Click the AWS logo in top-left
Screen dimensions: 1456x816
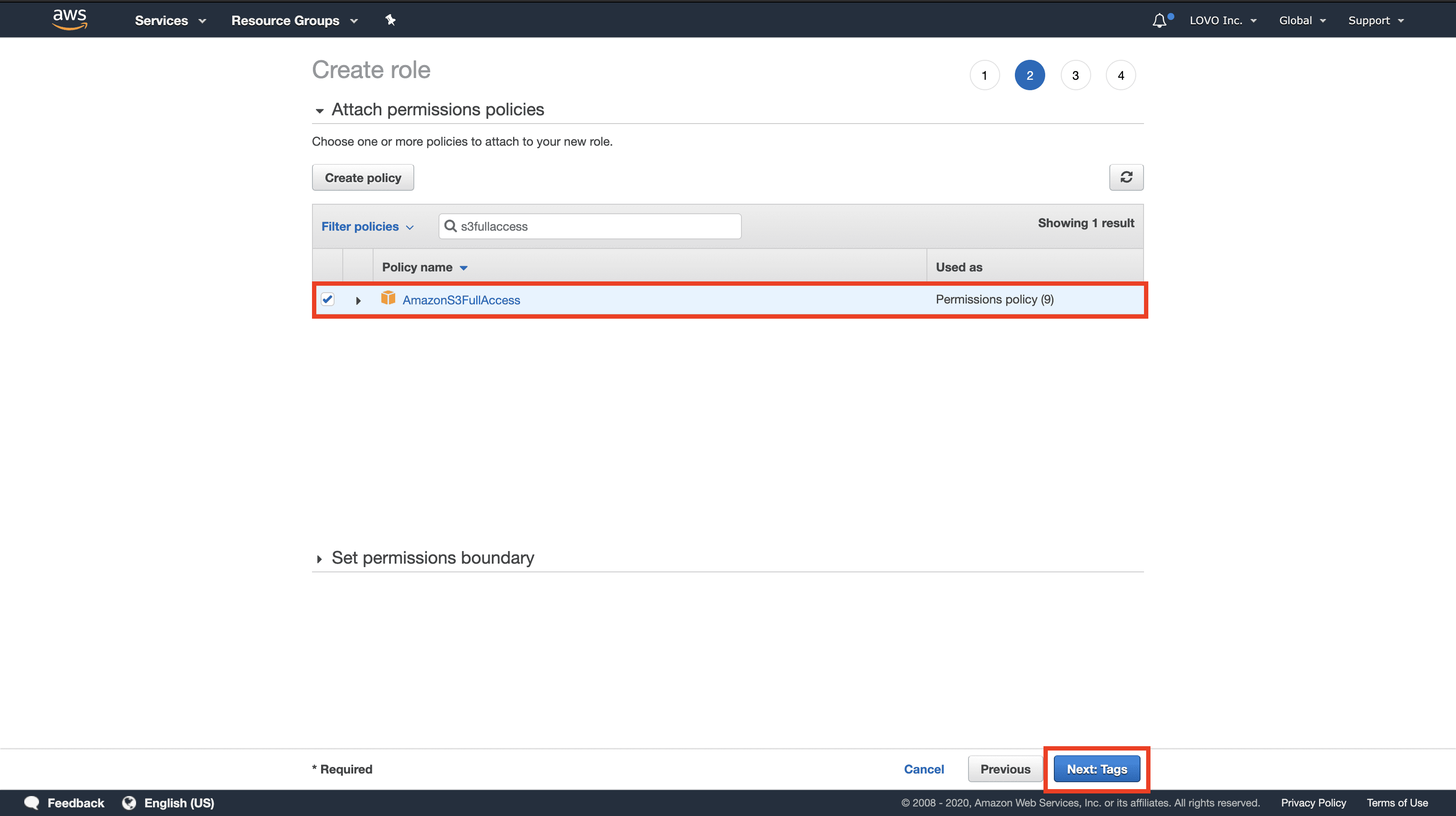[x=69, y=19]
